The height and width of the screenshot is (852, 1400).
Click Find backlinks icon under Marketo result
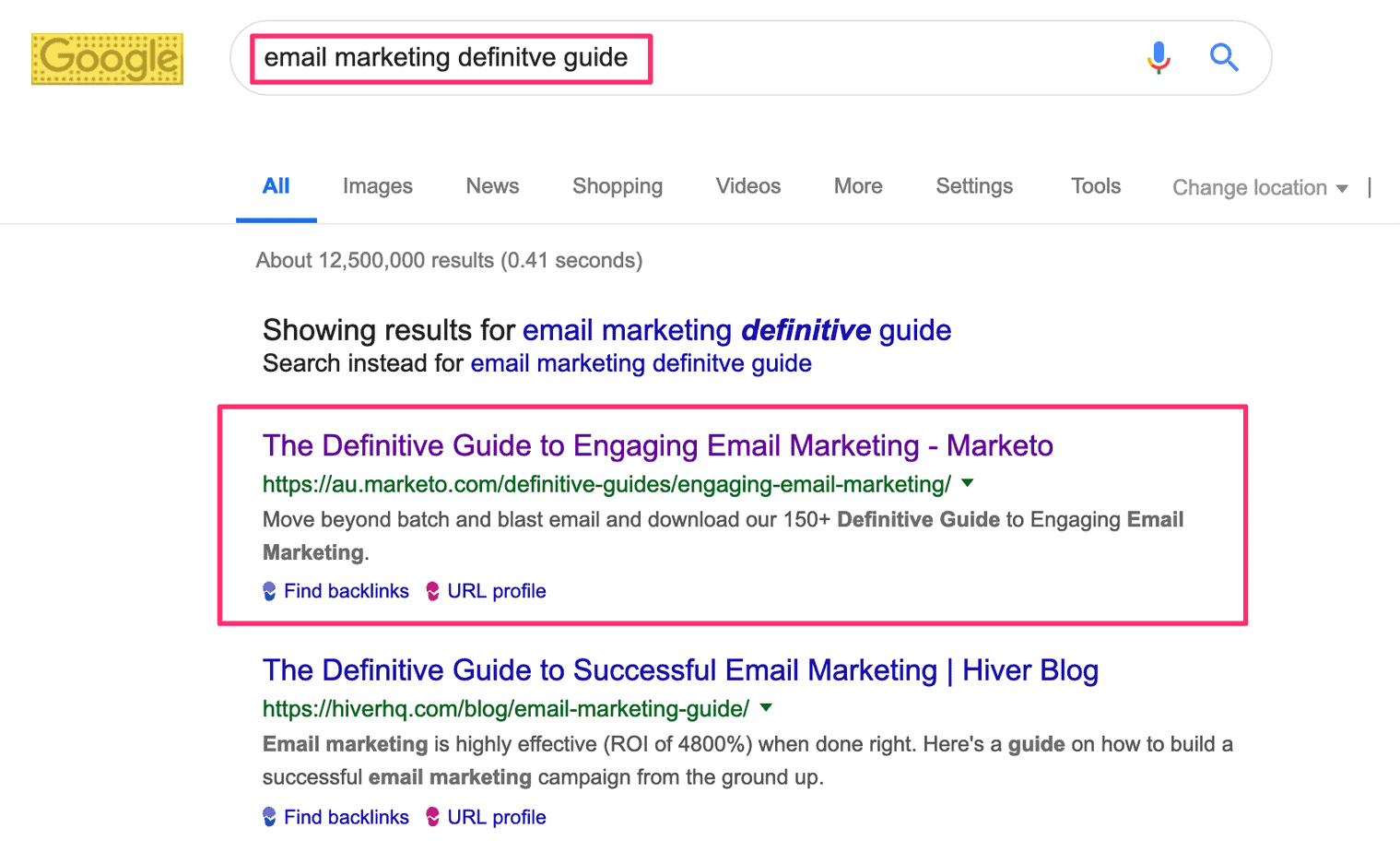(x=269, y=591)
